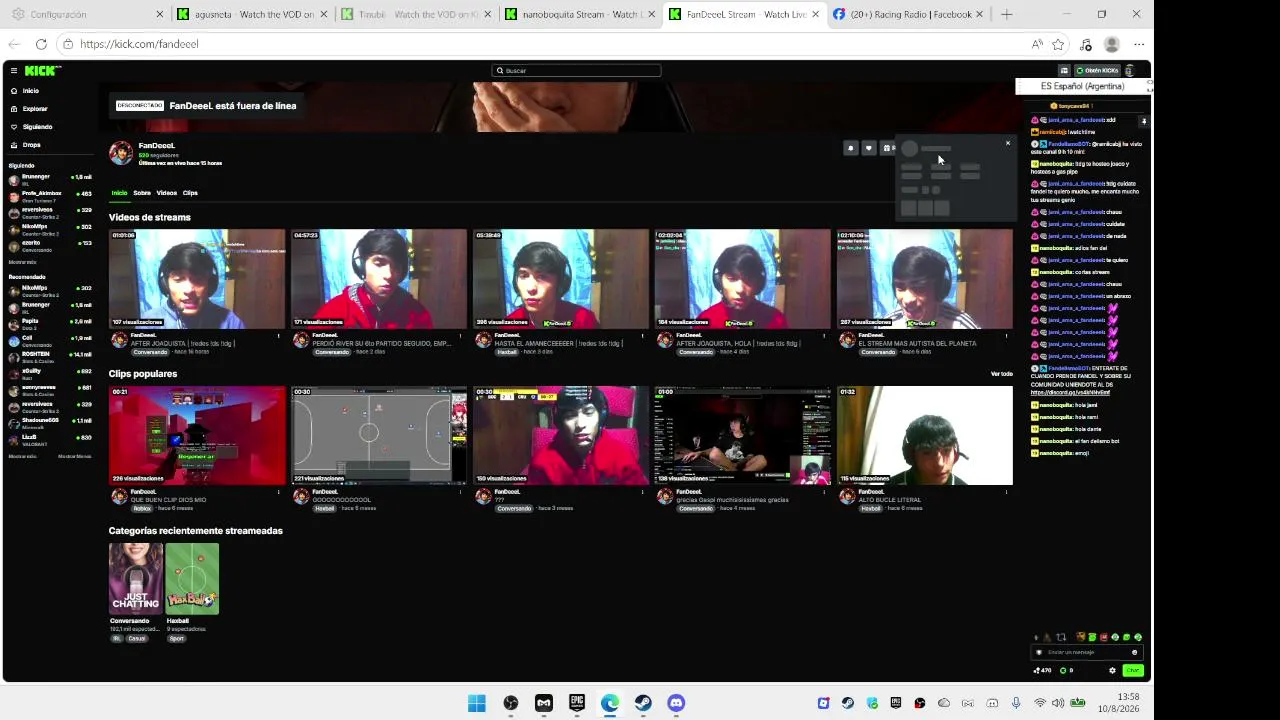Toggle the channel notification bell
Image resolution: width=1280 pixels, height=720 pixels.
851,148
